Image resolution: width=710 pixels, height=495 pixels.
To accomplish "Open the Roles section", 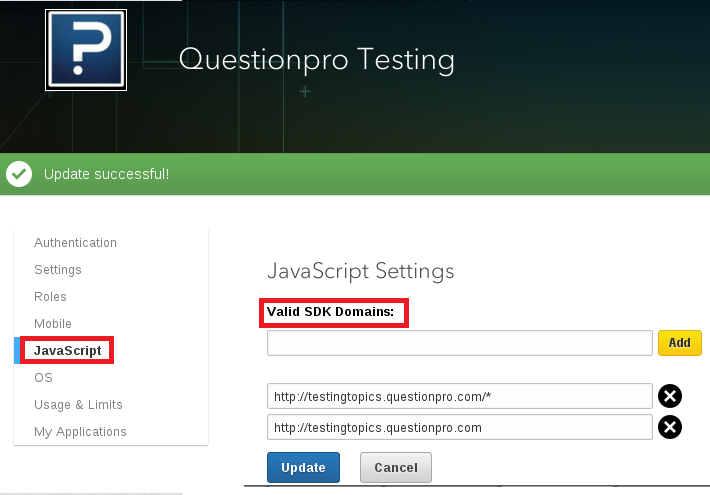I will click(x=50, y=297).
